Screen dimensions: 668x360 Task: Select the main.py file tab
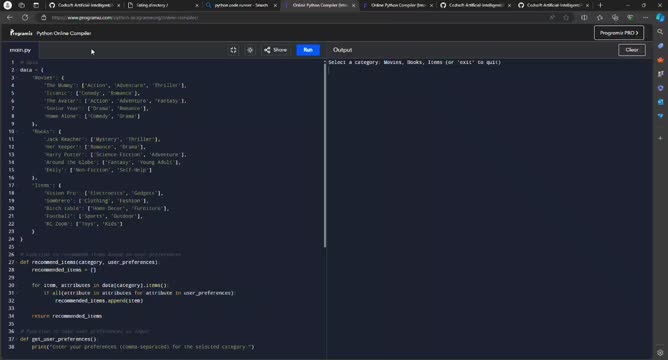pyautogui.click(x=20, y=50)
